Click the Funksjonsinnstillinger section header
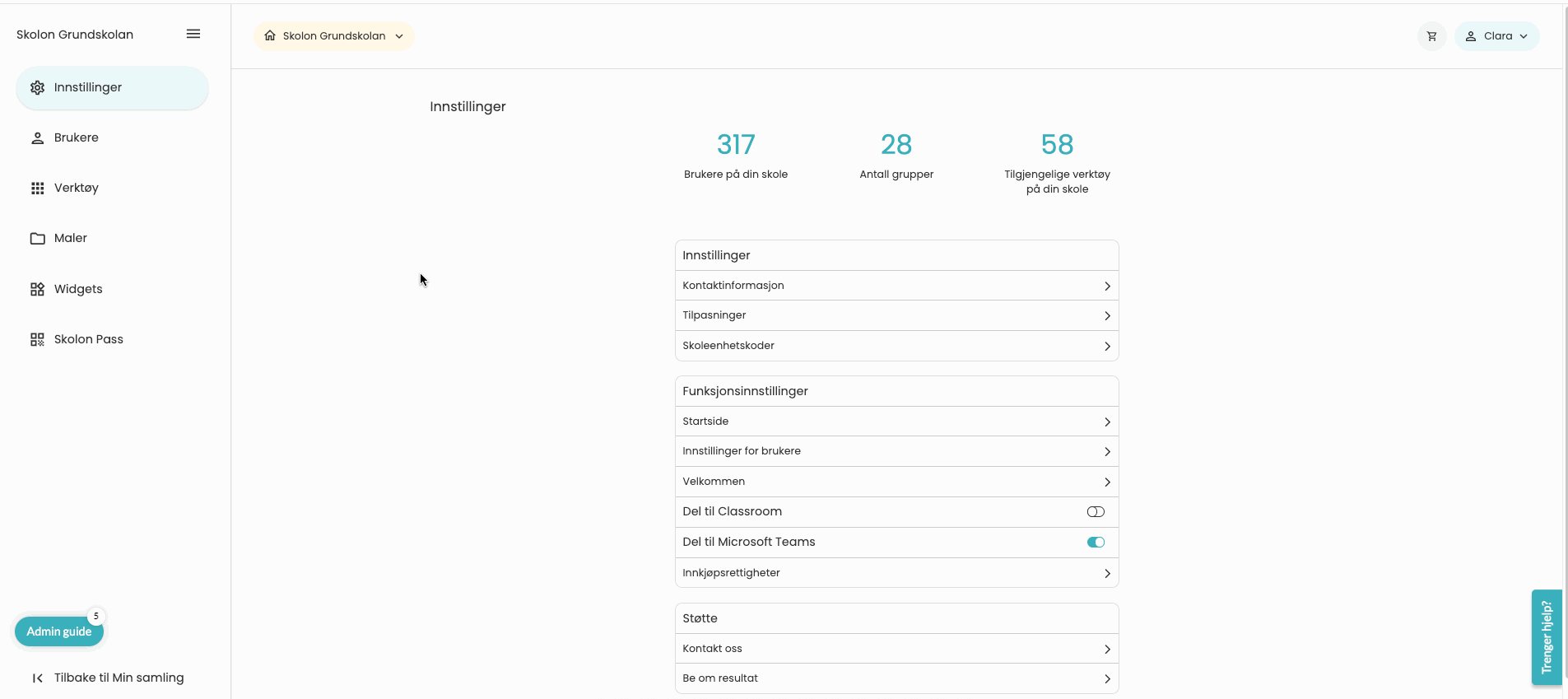Screen dimensions: 1568x699 [x=896, y=391]
